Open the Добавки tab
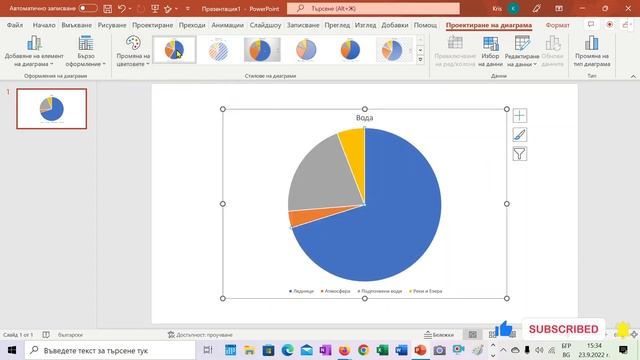Screen dimensions: 640x360 coord(395,25)
